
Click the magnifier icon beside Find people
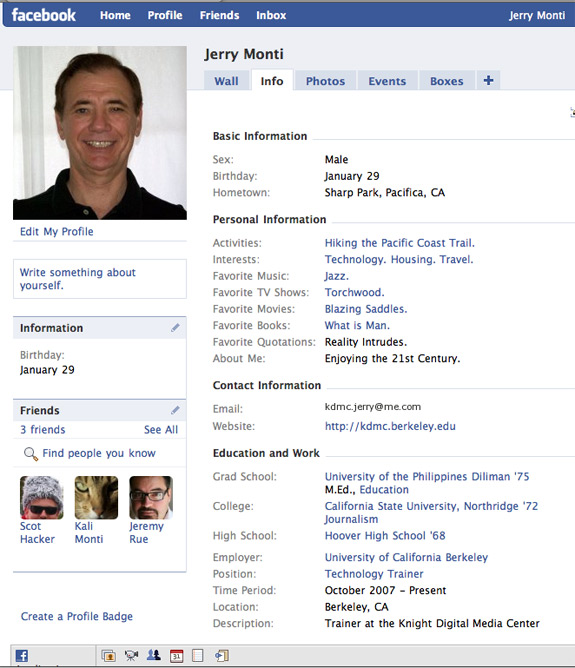(31, 454)
